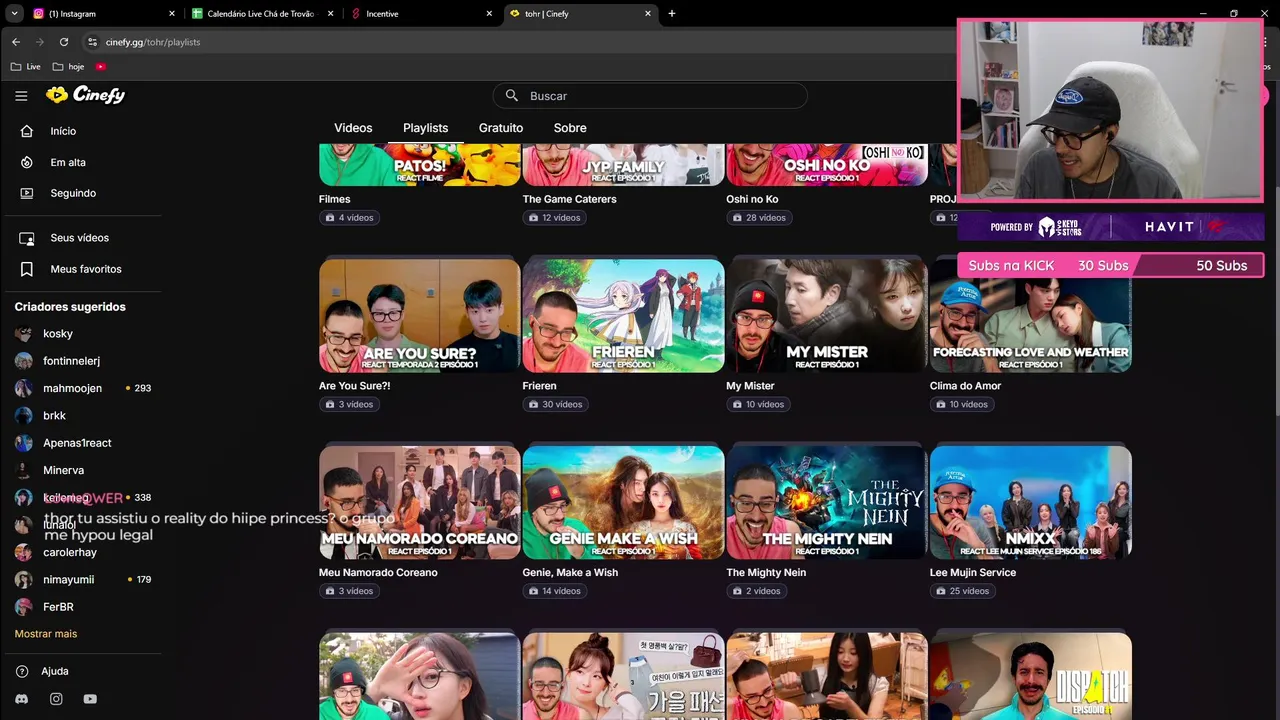Screen dimensions: 1280x720
Task: Select creator fontinnelerj
Action: (x=71, y=361)
